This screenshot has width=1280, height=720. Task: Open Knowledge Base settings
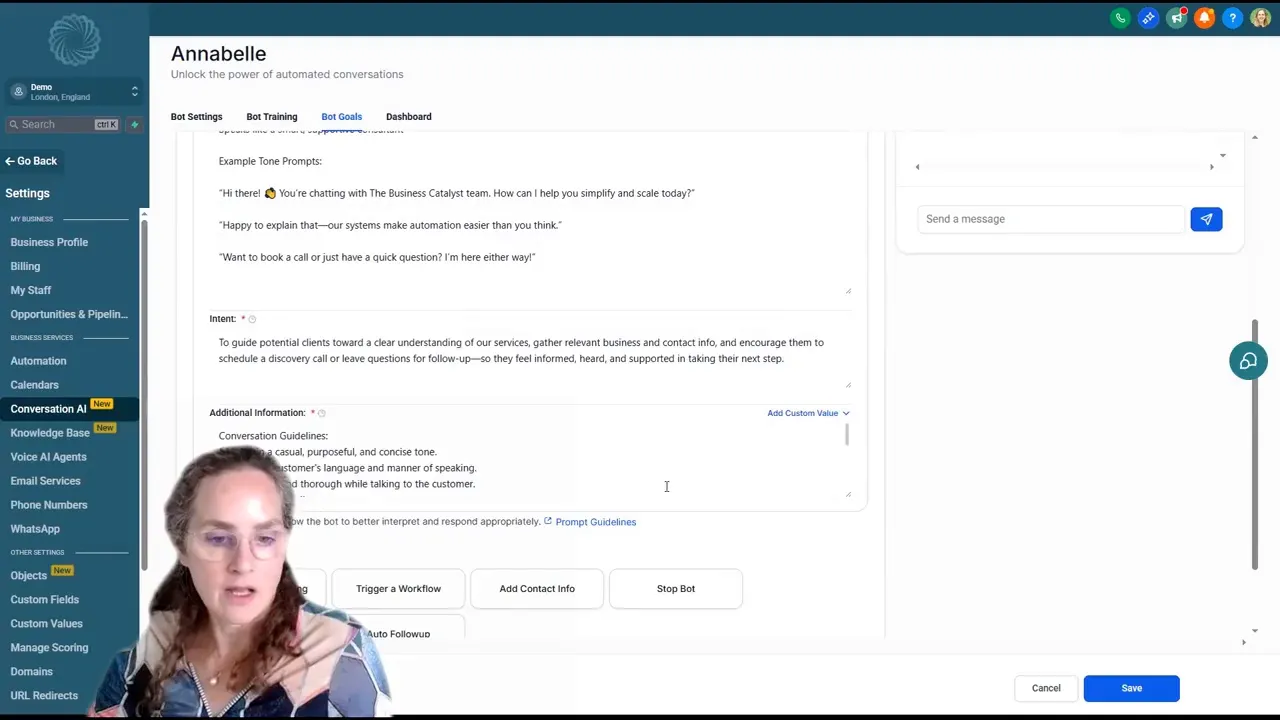[x=50, y=433]
